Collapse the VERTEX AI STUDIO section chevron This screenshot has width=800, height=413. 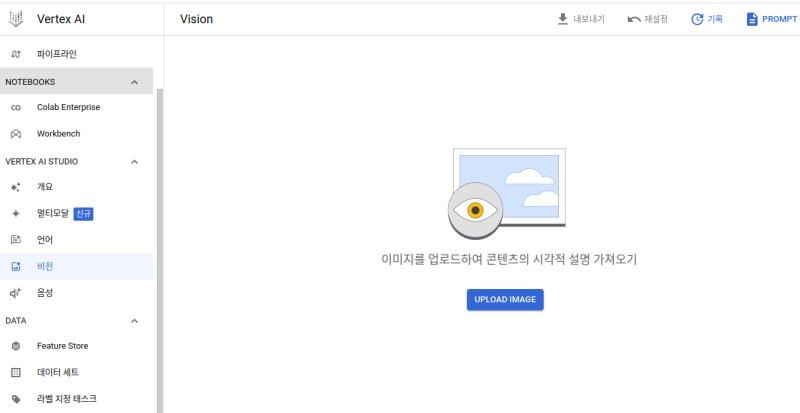click(x=134, y=162)
